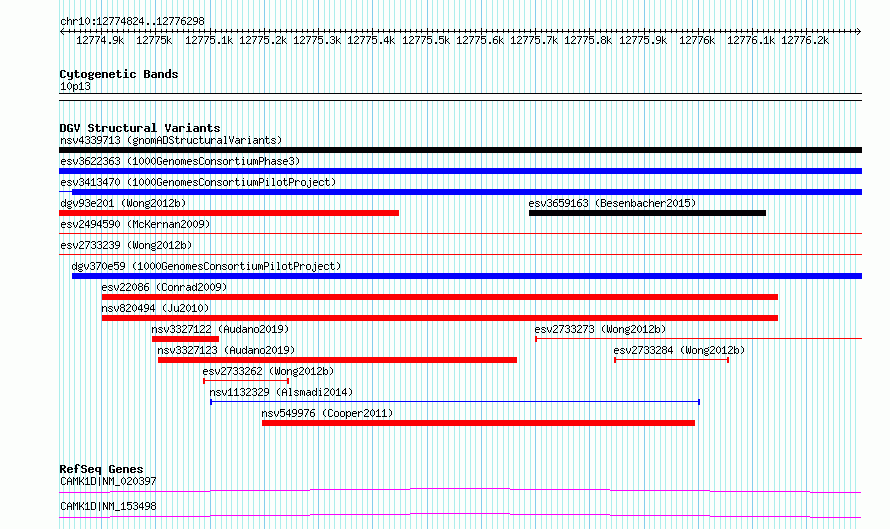Viewport: 890px width, 529px height.
Task: Open esv2733262 (Wong2012b) label
Action: 268,371
